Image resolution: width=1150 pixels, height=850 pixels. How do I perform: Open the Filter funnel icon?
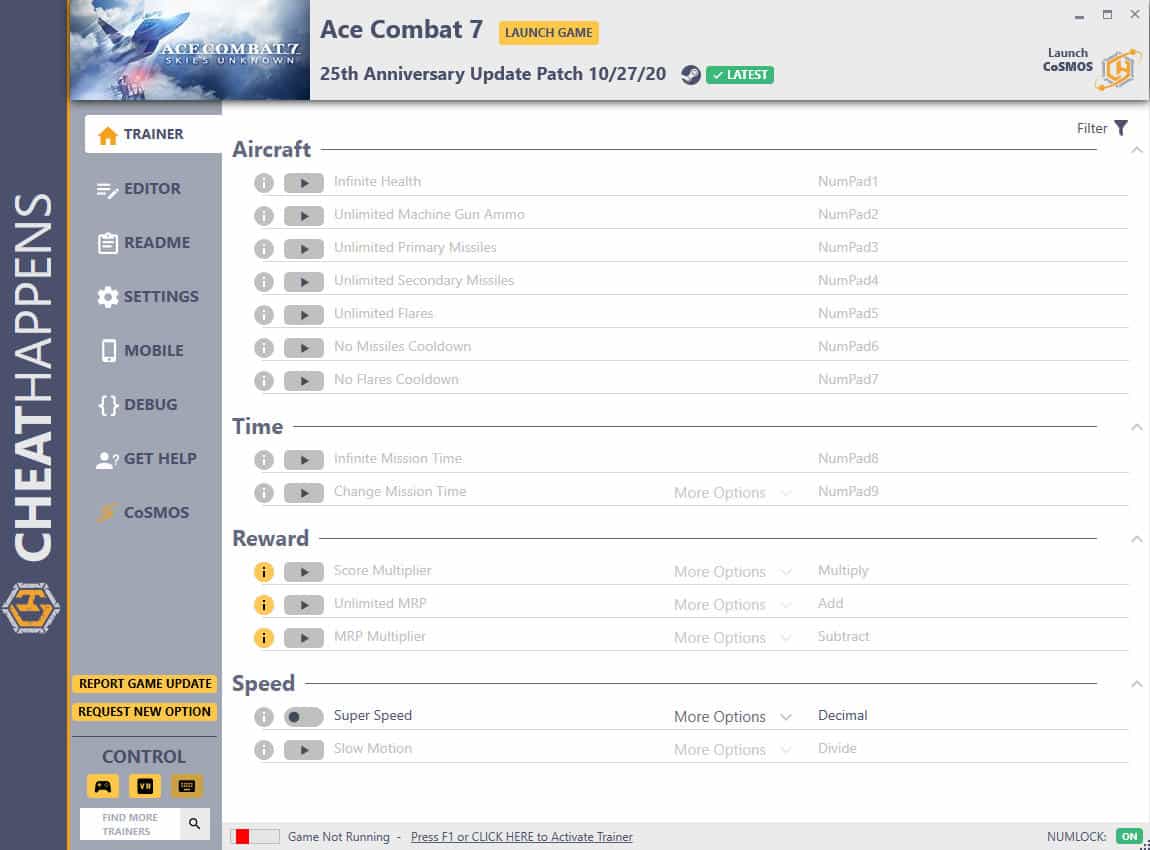(x=1121, y=128)
